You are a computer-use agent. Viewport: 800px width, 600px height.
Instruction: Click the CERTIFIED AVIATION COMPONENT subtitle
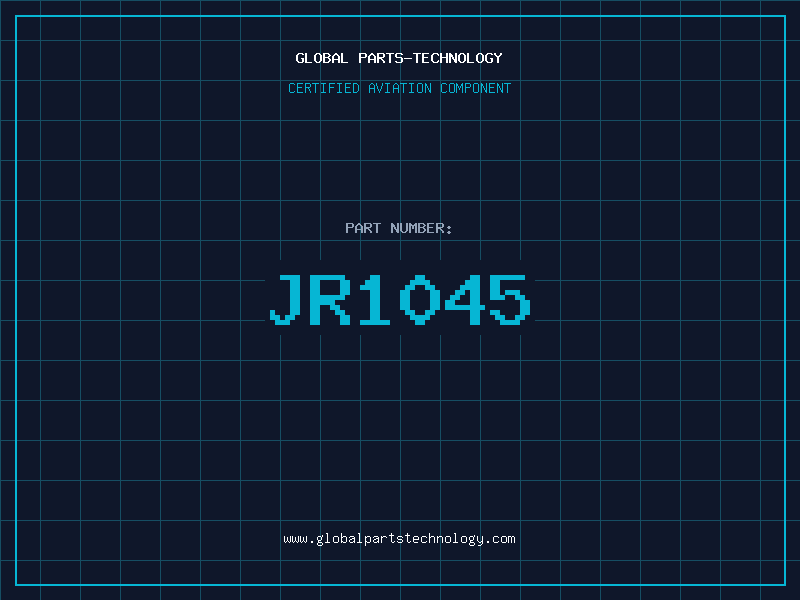[x=399, y=88]
